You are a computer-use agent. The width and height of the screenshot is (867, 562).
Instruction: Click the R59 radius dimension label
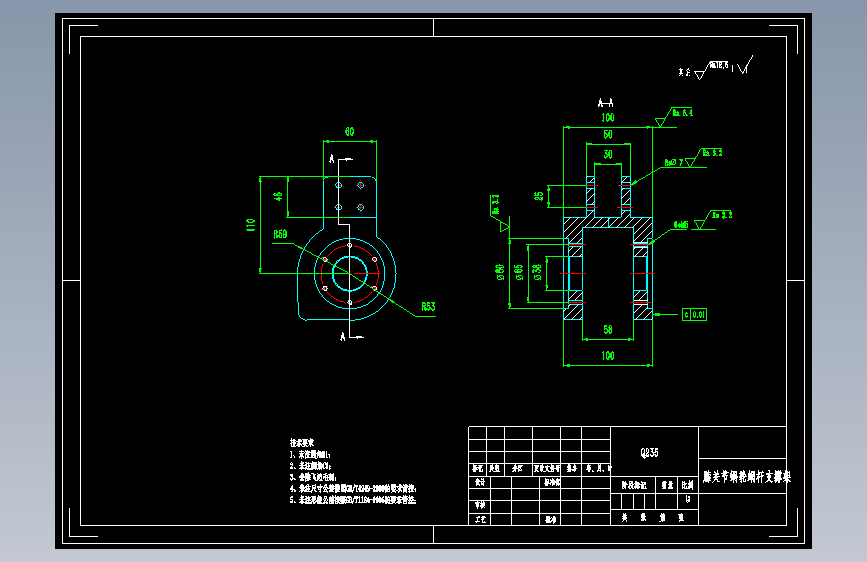[x=280, y=235]
